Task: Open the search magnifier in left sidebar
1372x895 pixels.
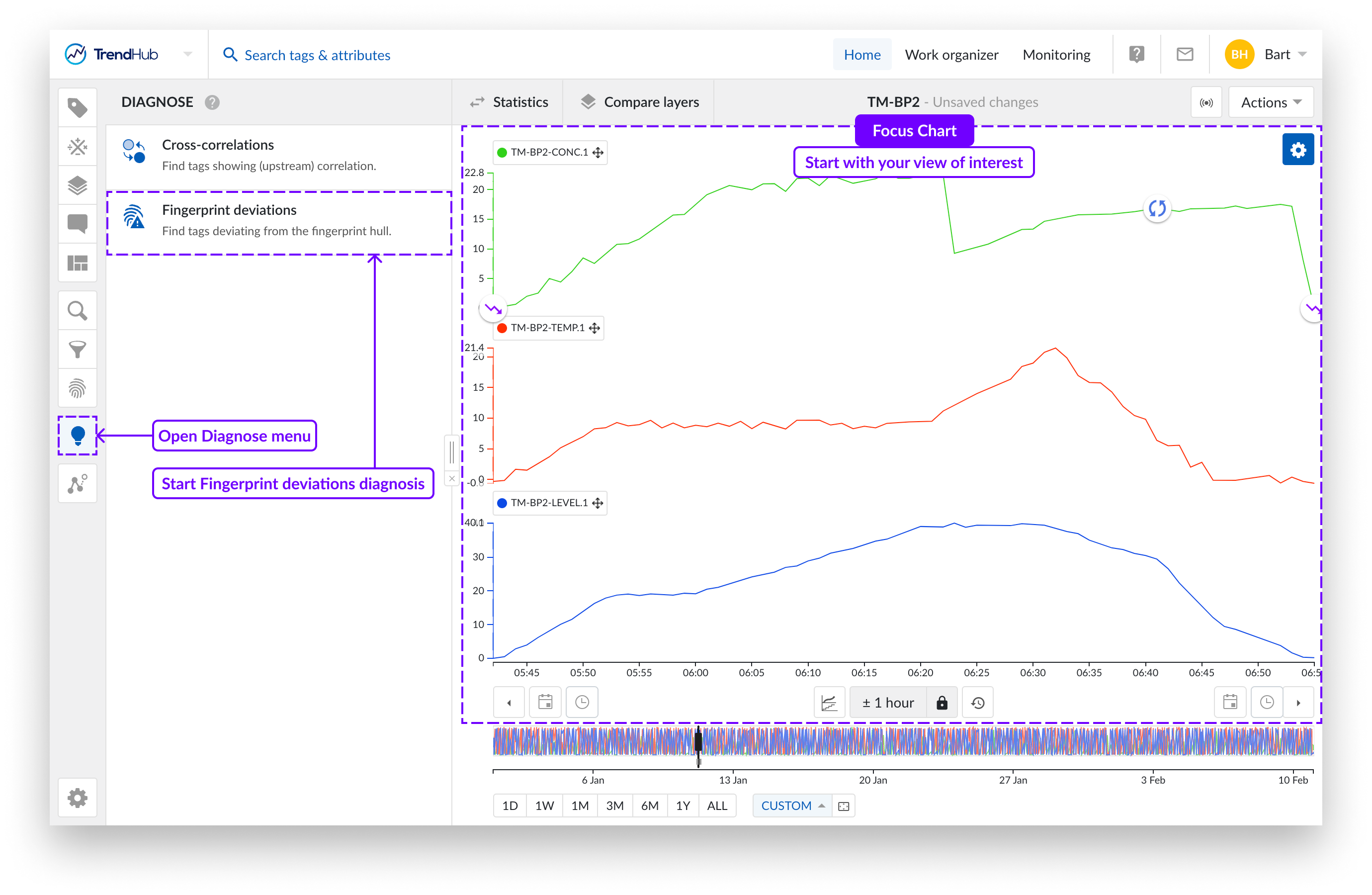Action: tap(77, 311)
